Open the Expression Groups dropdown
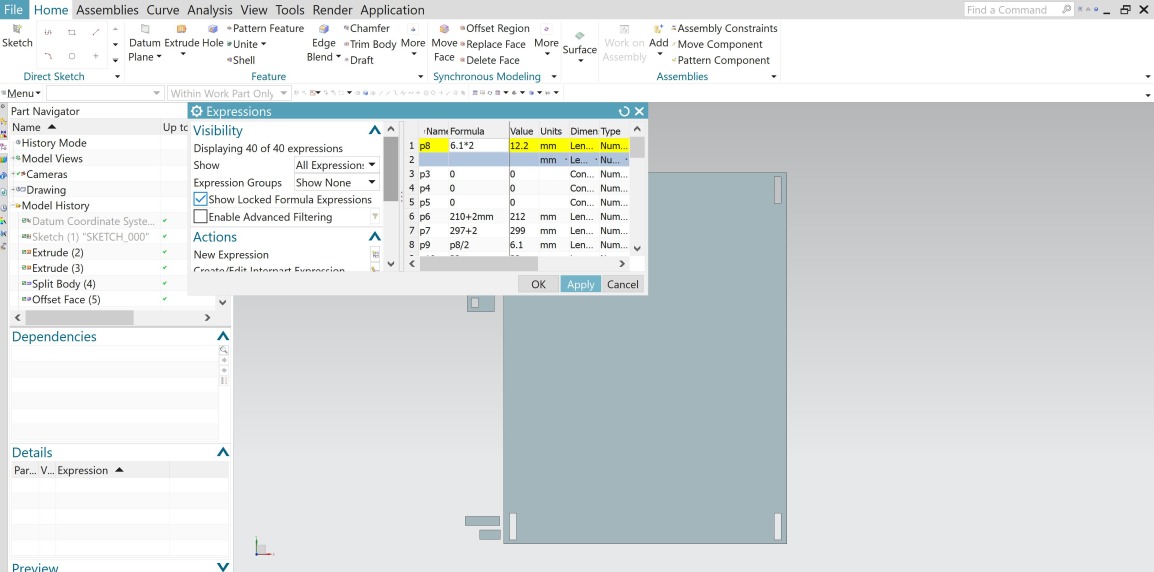Screen dimensions: 1154x572 337,183
